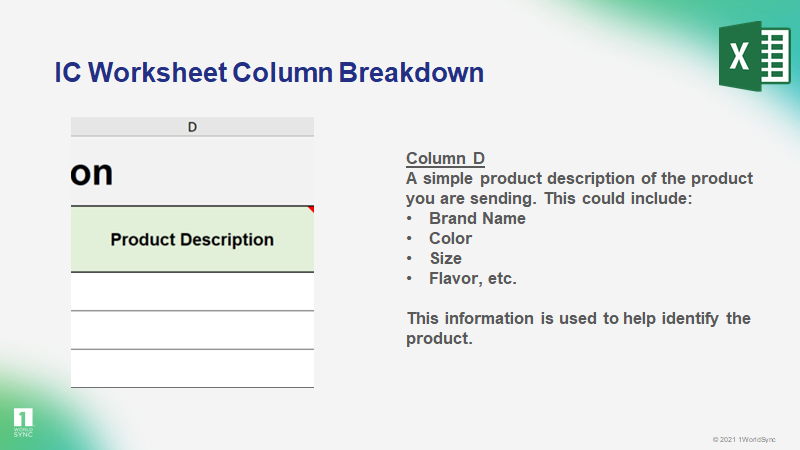The height and width of the screenshot is (450, 800).
Task: Click the red comment indicator triangle
Action: pyautogui.click(x=310, y=209)
